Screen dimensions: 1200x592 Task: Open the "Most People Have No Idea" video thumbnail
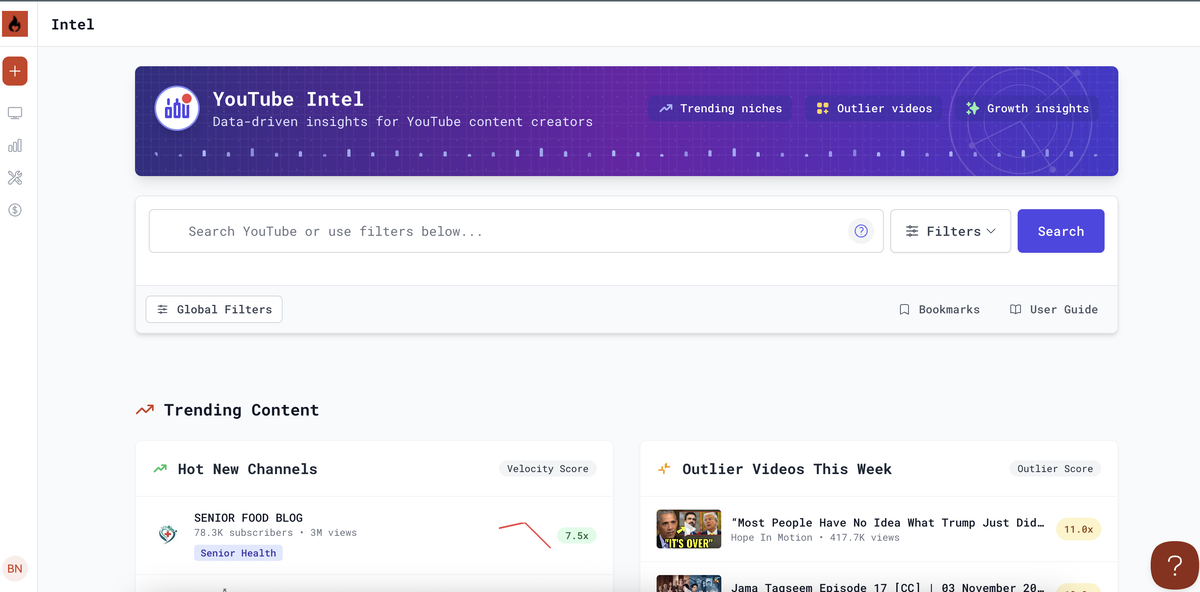pos(688,528)
